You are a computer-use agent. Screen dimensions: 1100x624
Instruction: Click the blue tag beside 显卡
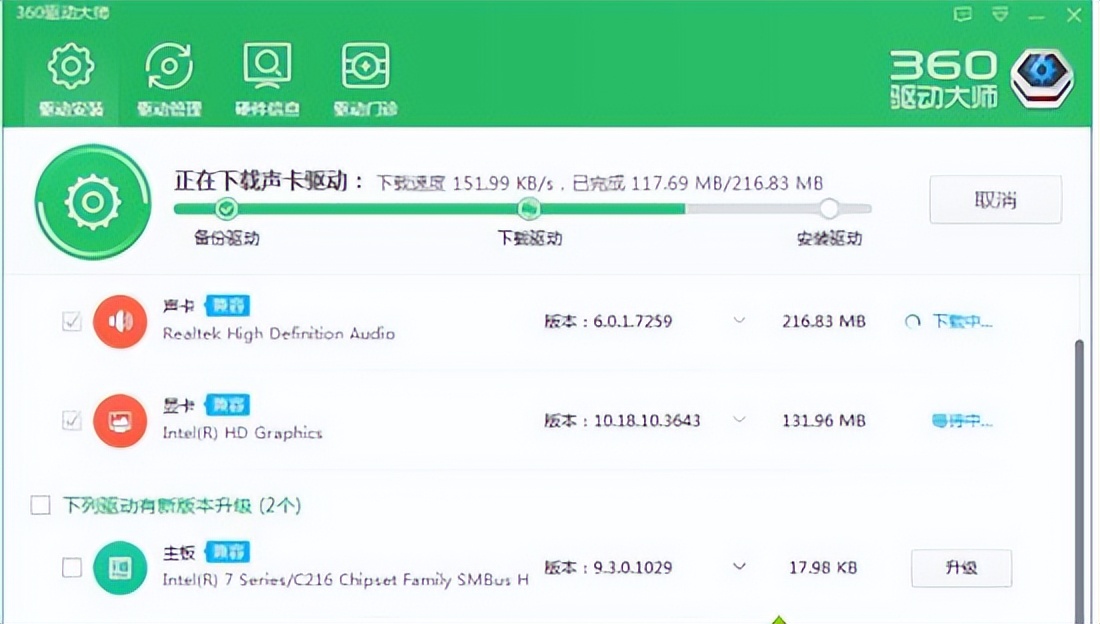(227, 405)
